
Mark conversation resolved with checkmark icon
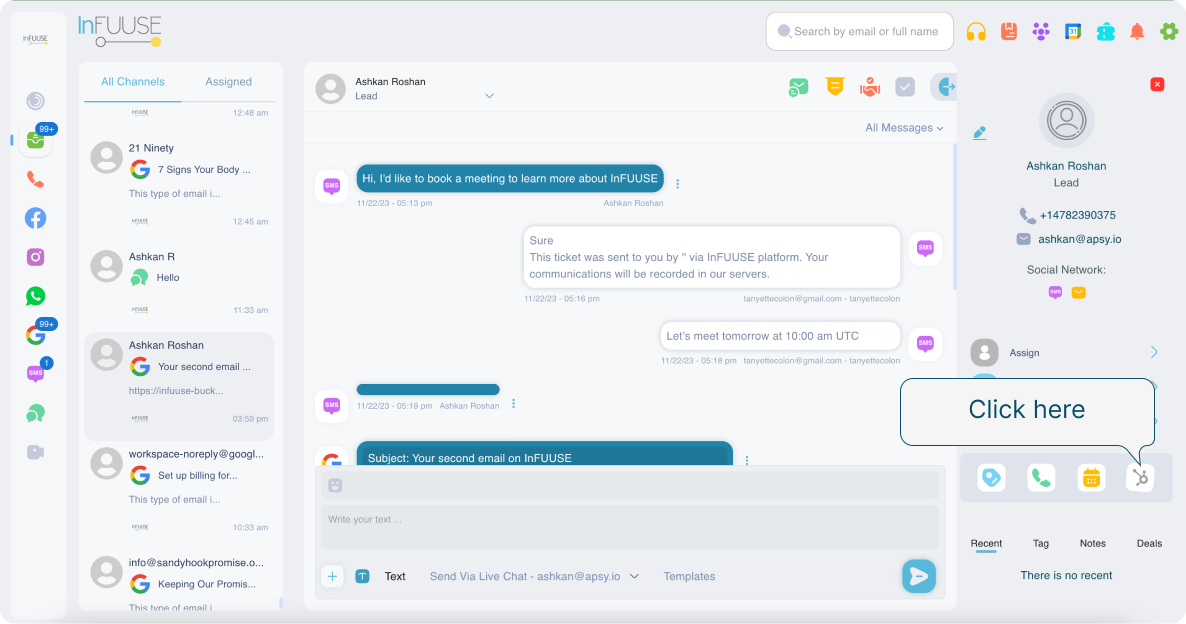tap(905, 87)
